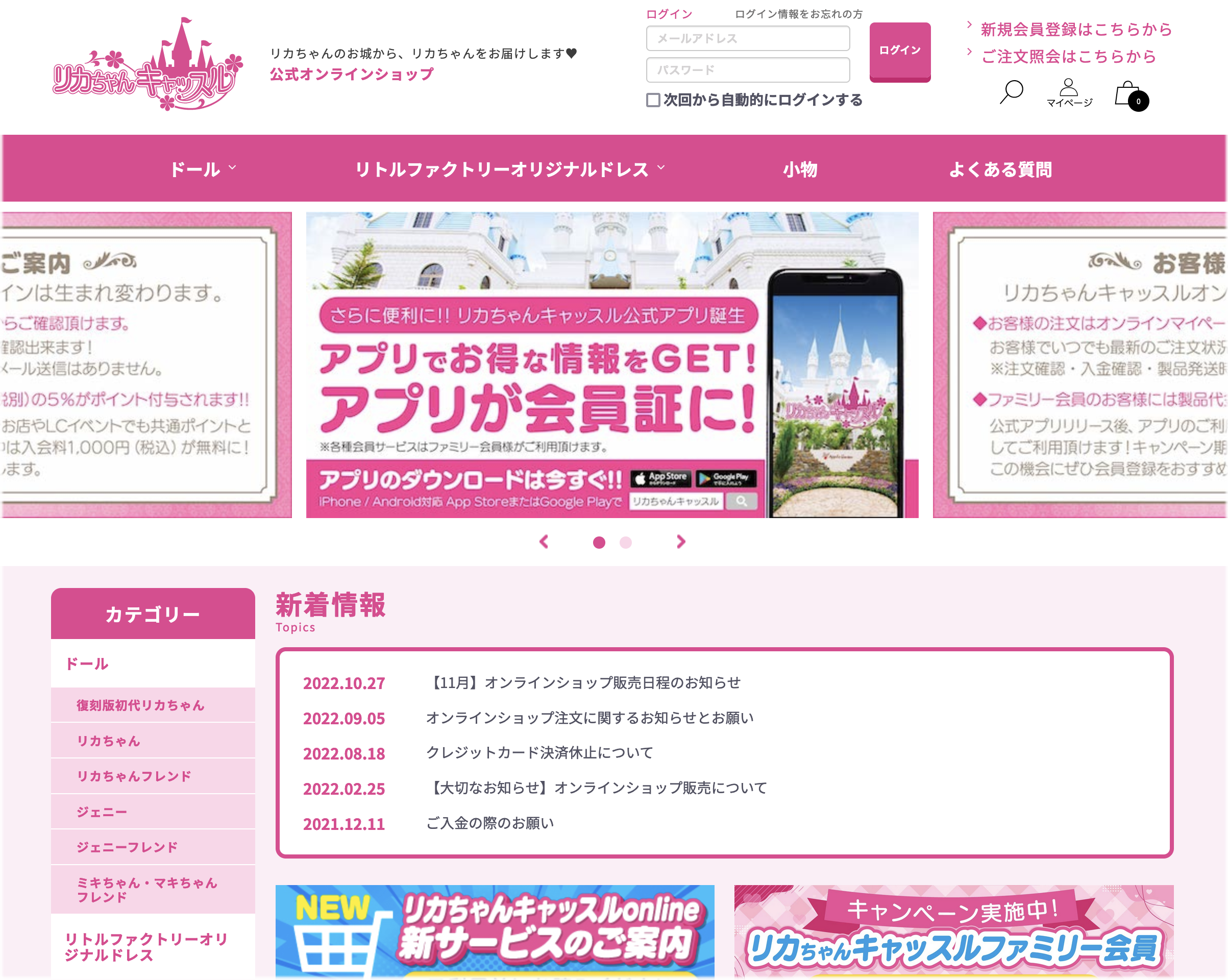Screen dimensions: 1228x980
Task: Select the second carousel dot indicator
Action: [x=625, y=543]
